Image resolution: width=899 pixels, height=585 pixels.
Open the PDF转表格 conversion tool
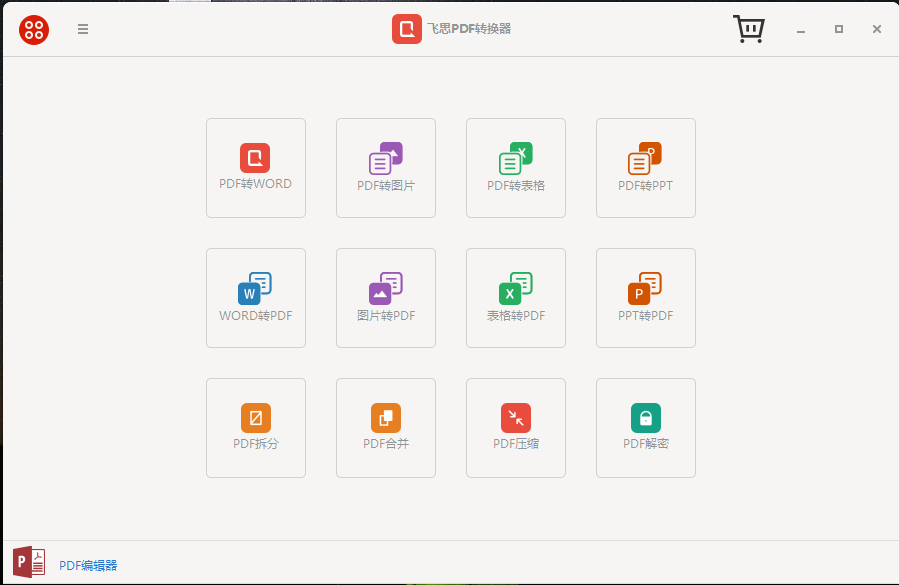516,167
